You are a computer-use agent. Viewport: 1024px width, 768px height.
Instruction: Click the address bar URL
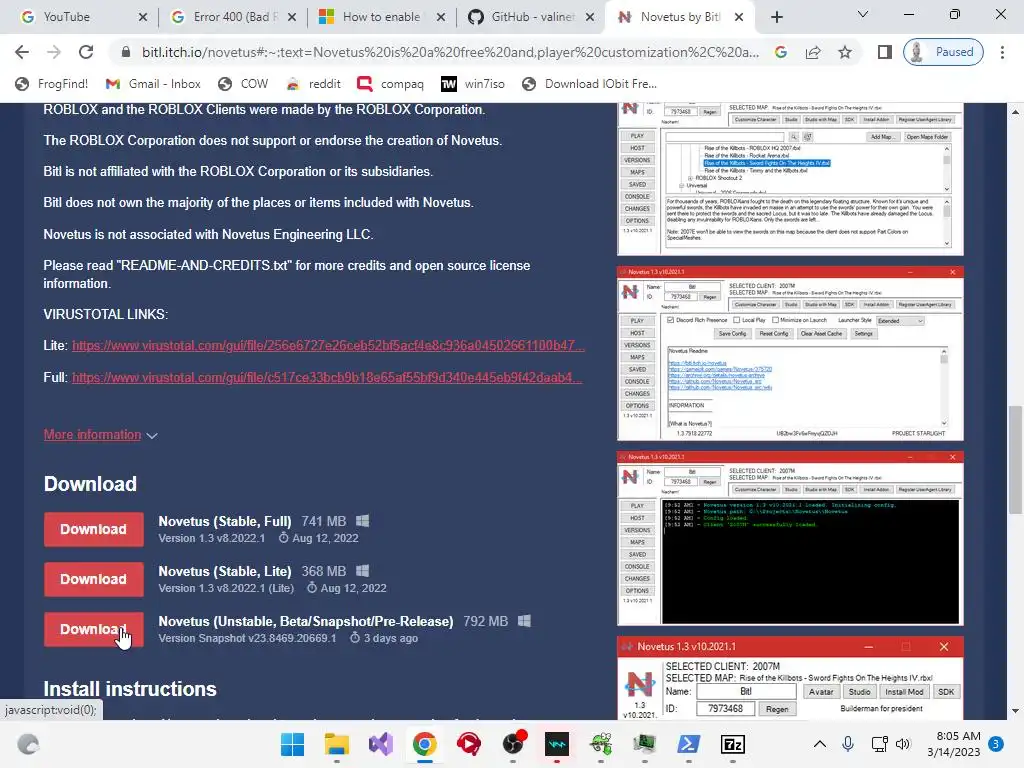[x=451, y=52]
